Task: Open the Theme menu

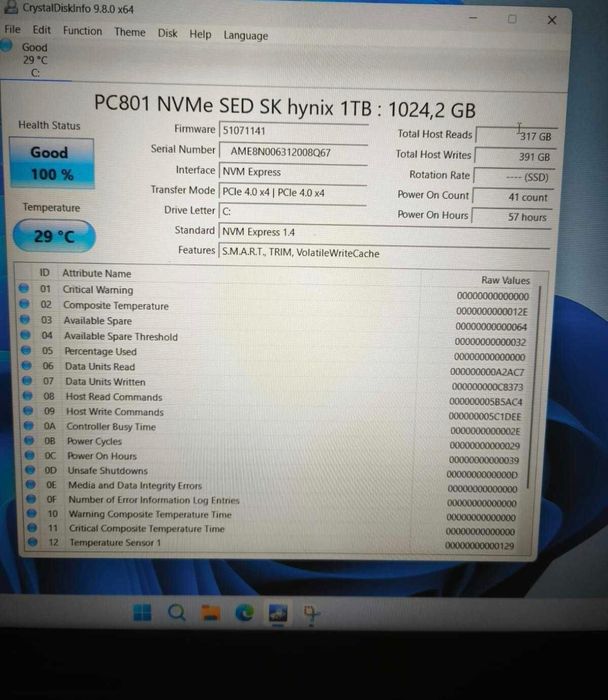Action: (129, 32)
